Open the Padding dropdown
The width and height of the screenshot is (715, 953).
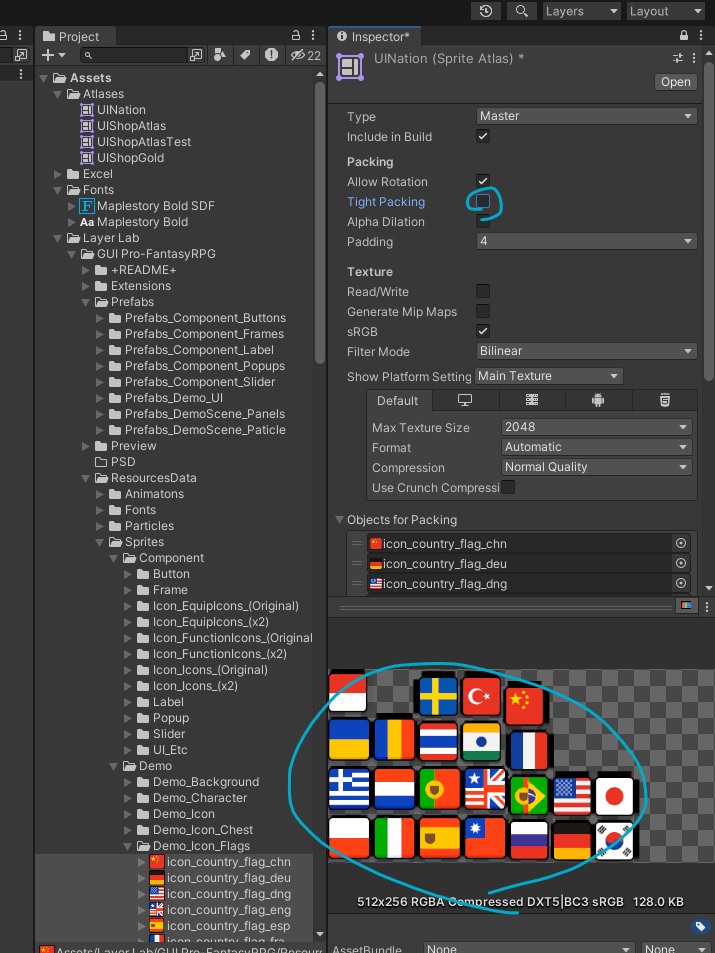[x=586, y=241]
